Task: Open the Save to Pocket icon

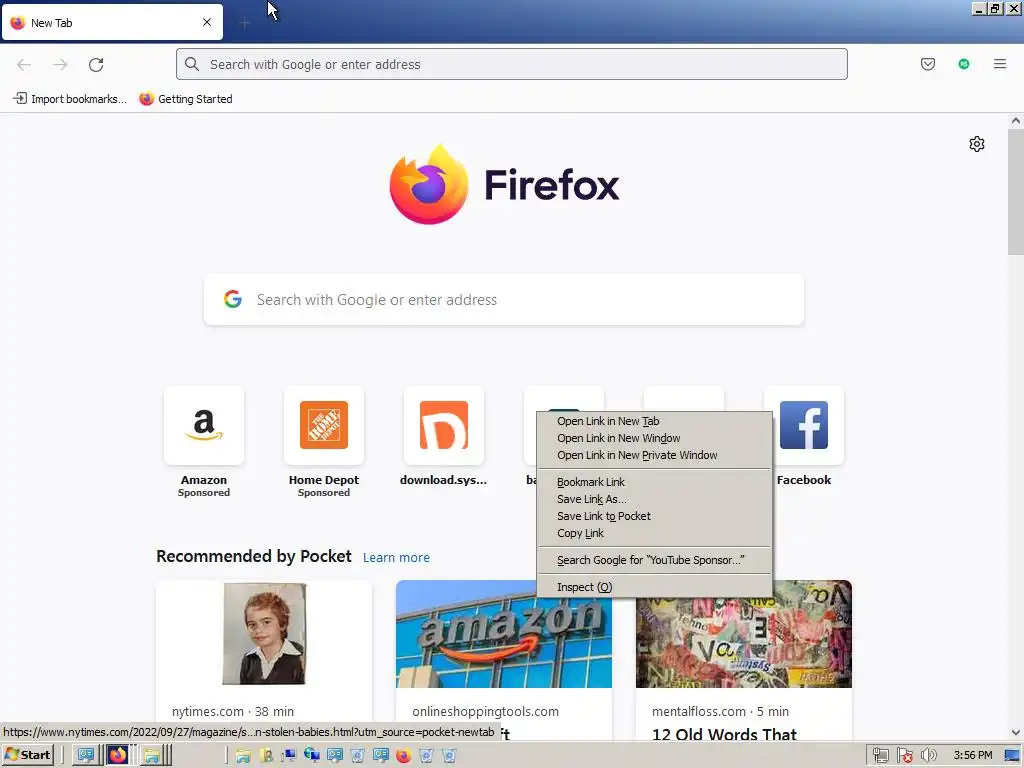Action: click(x=927, y=64)
